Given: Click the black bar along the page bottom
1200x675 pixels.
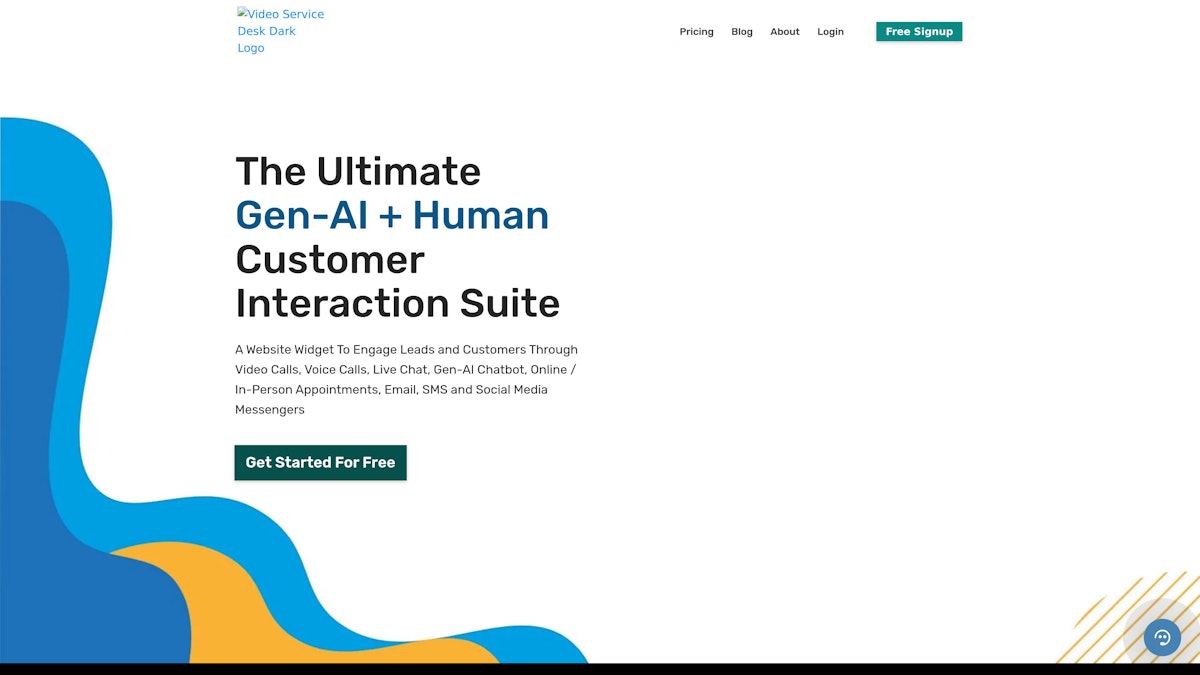Looking at the screenshot, I should (x=600, y=669).
